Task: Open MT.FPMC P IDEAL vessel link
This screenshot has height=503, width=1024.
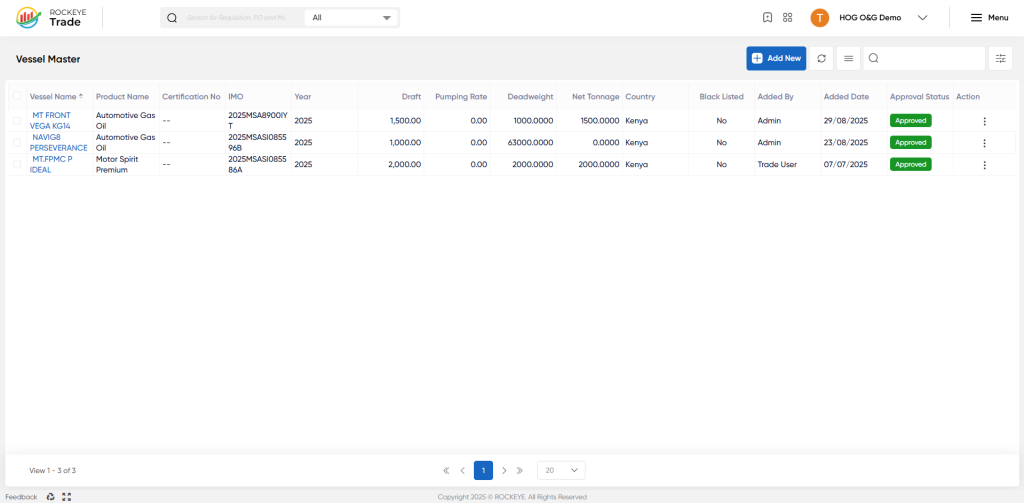Action: tap(51, 165)
